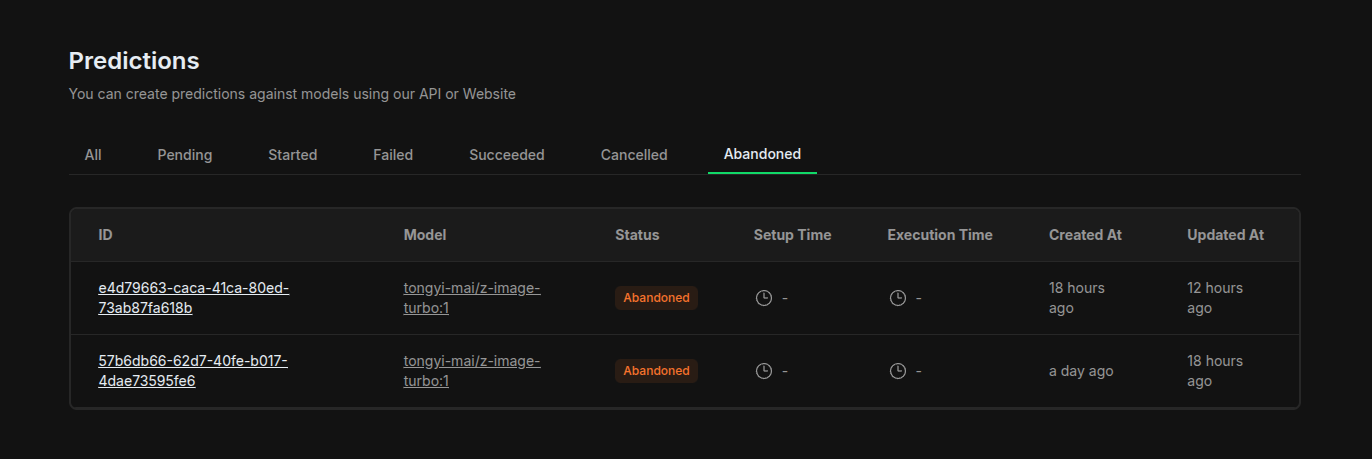View the Cancelled predictions tab
Screen dimensions: 1372x459
click(634, 155)
